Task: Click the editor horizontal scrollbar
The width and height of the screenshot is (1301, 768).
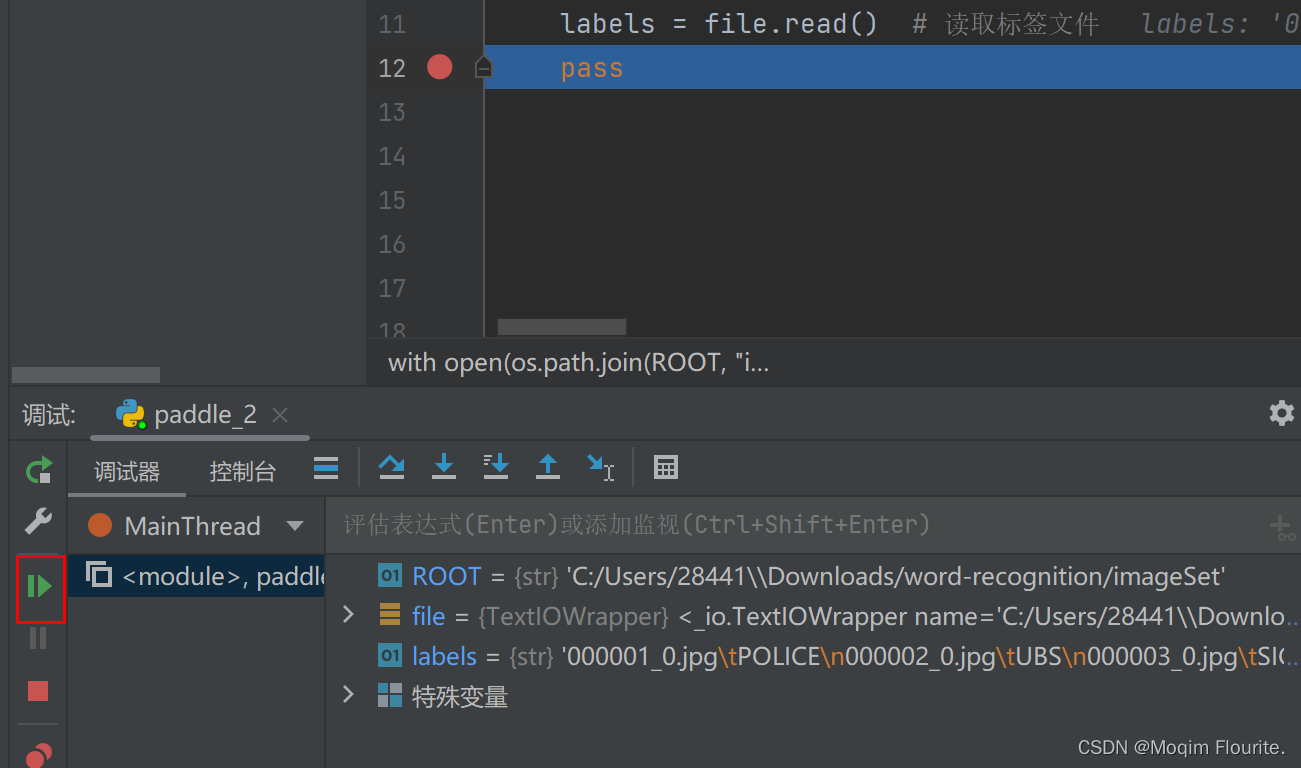Action: (x=562, y=327)
